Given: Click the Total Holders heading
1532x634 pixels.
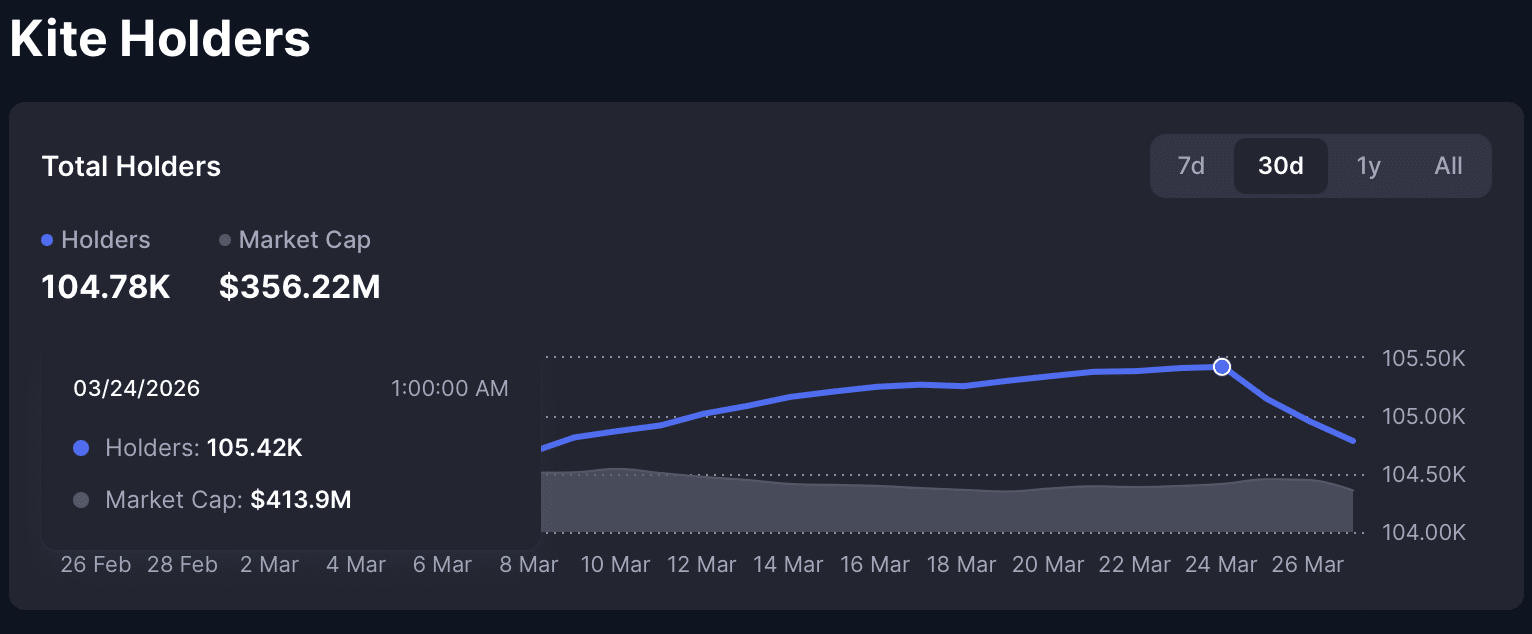Looking at the screenshot, I should pos(131,166).
